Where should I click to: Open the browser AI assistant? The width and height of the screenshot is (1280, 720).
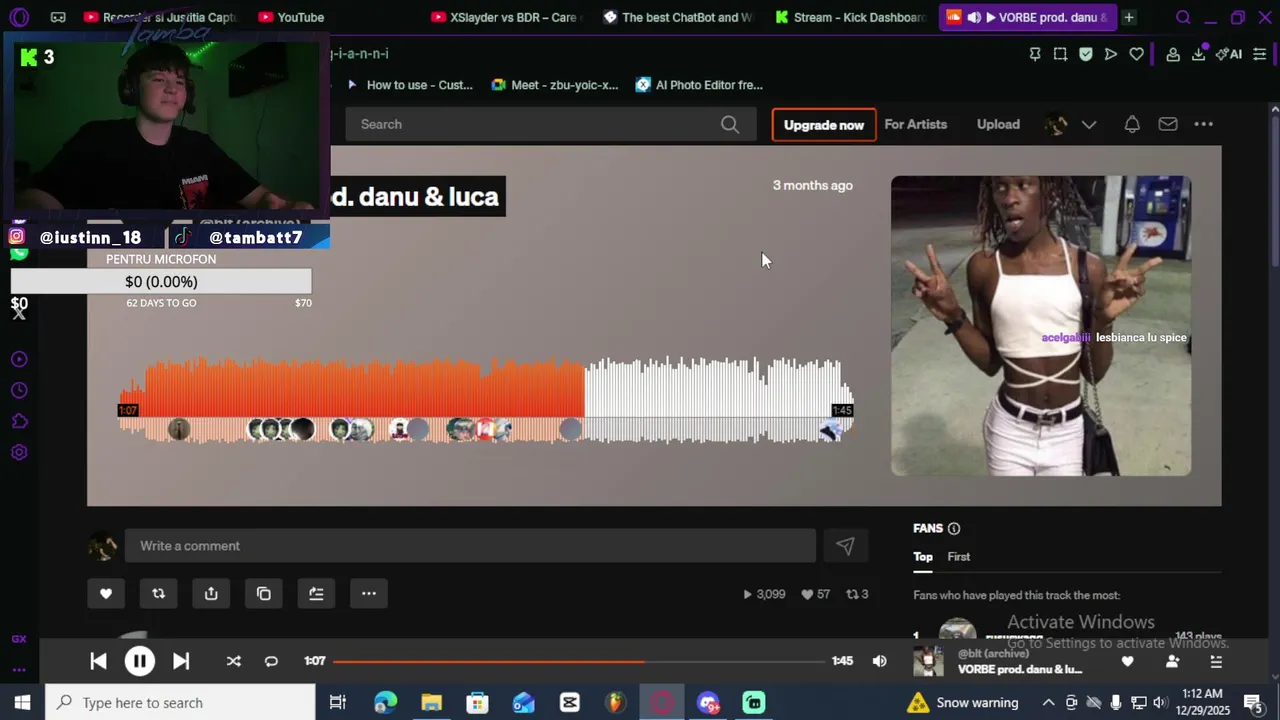tap(1229, 54)
